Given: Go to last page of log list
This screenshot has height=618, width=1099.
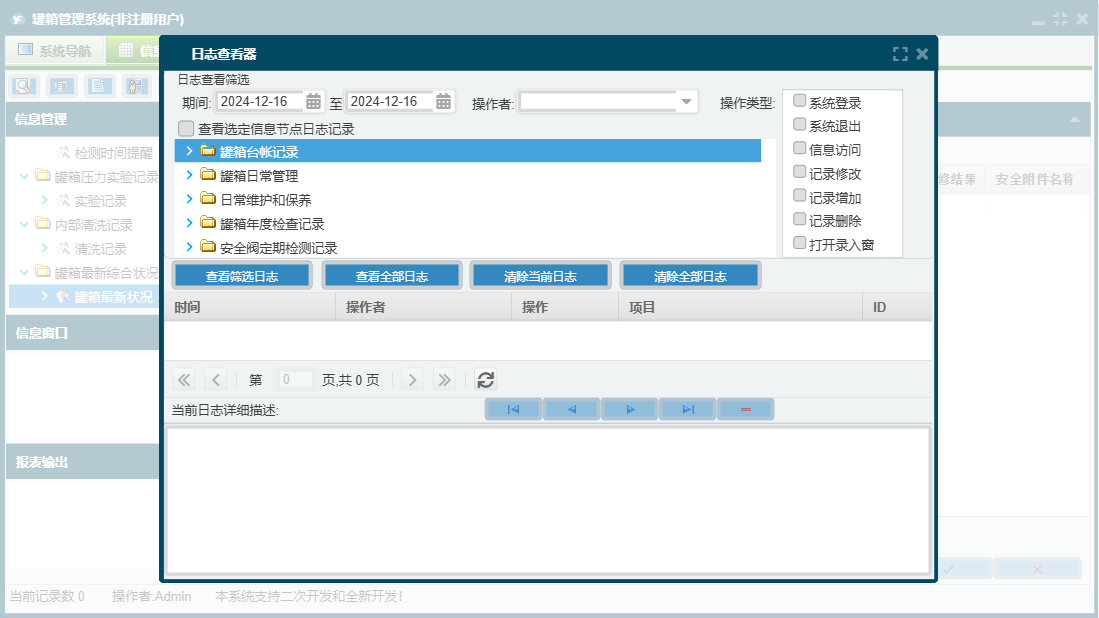Looking at the screenshot, I should click(x=444, y=380).
